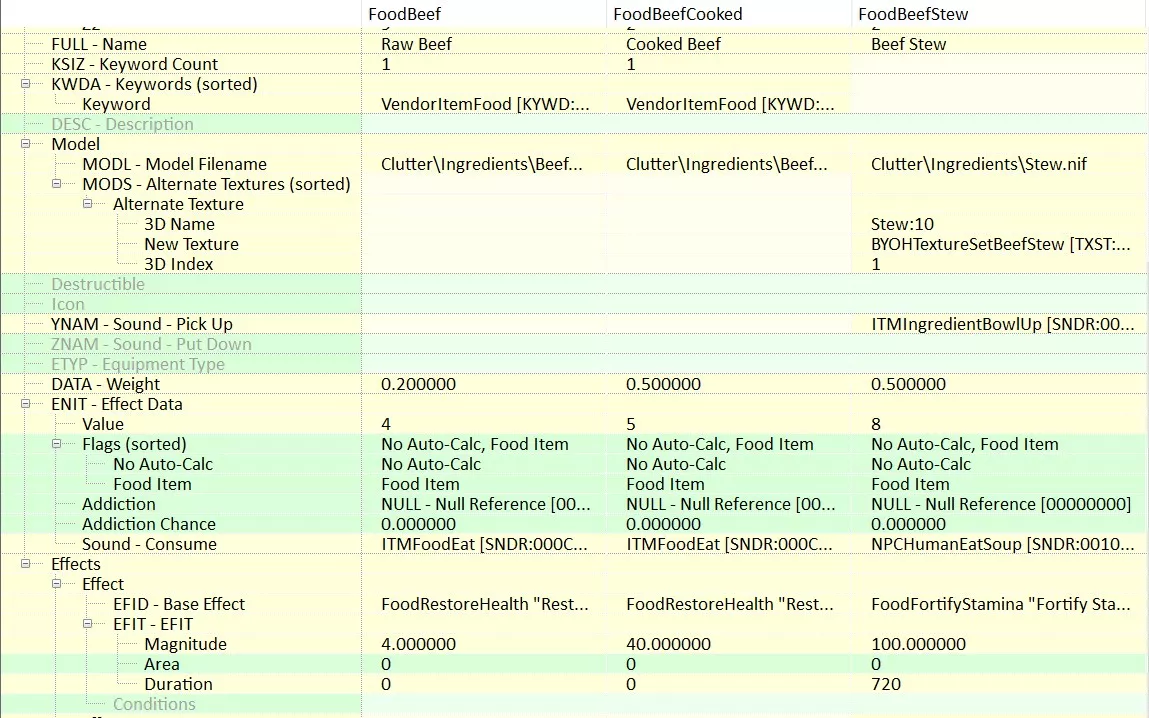Select the Addiction row label
The image size is (1149, 718).
click(x=119, y=504)
